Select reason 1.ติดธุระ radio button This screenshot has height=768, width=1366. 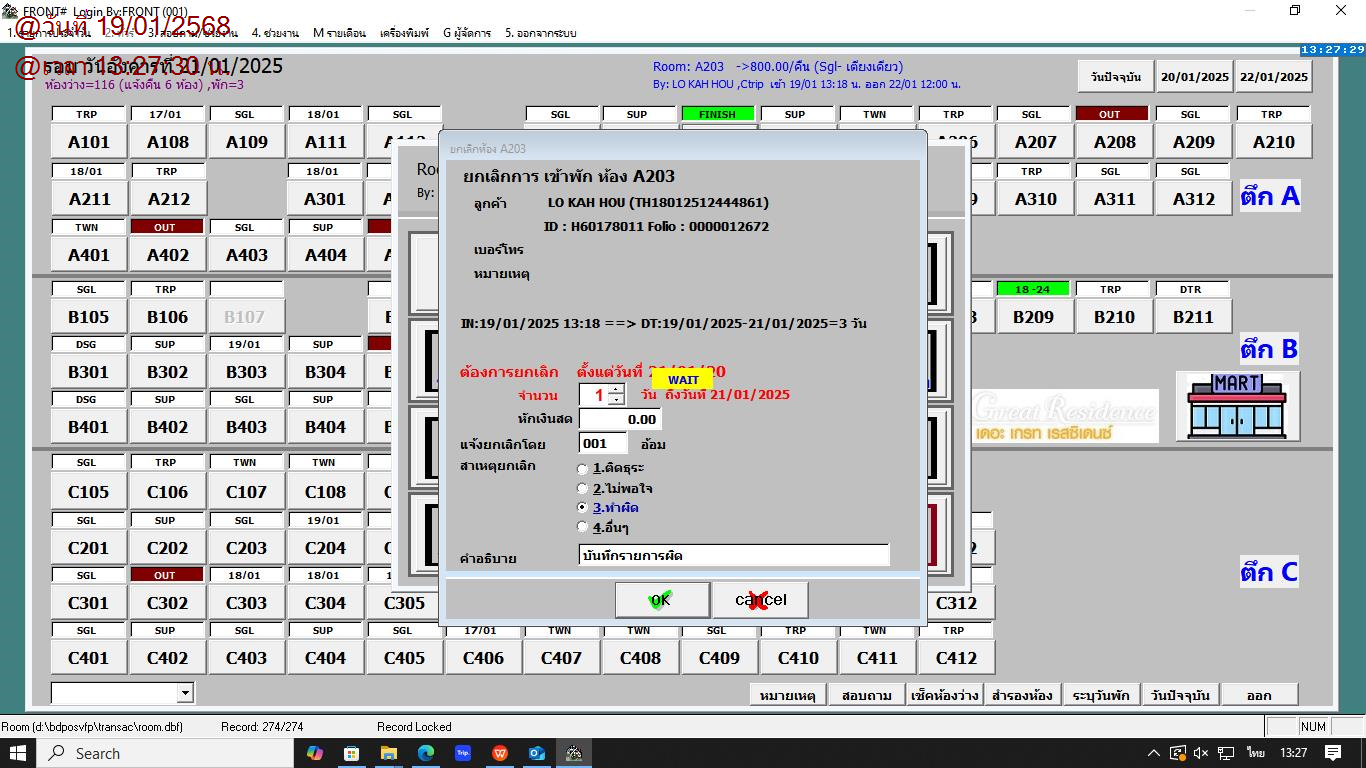(583, 469)
